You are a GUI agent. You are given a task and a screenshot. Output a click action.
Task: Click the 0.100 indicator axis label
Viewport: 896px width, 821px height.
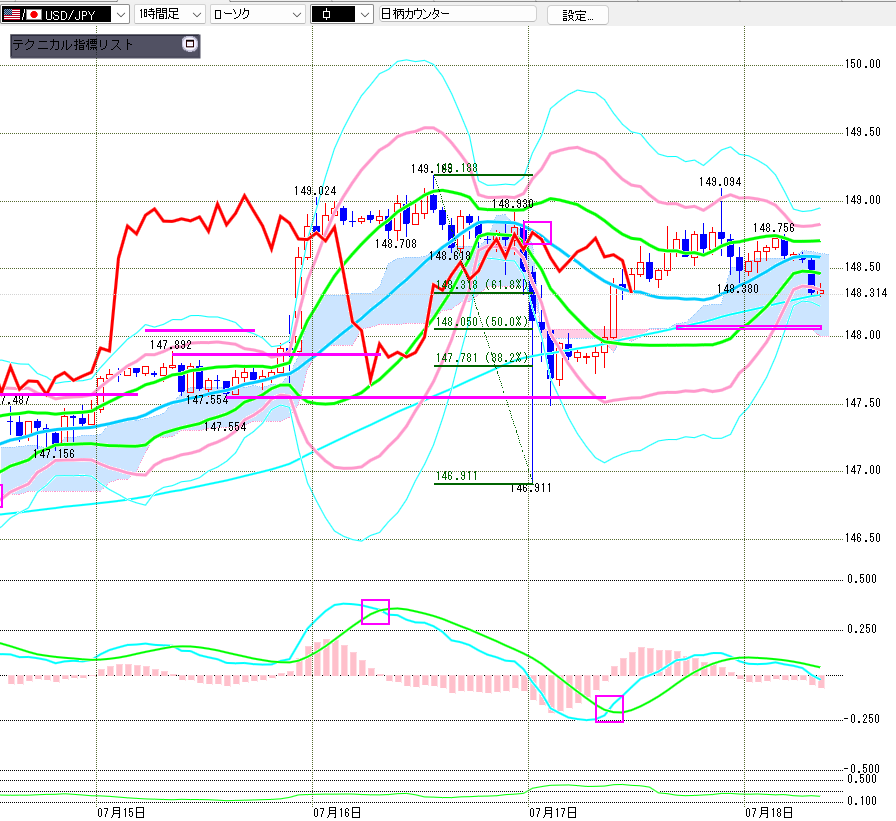click(862, 801)
